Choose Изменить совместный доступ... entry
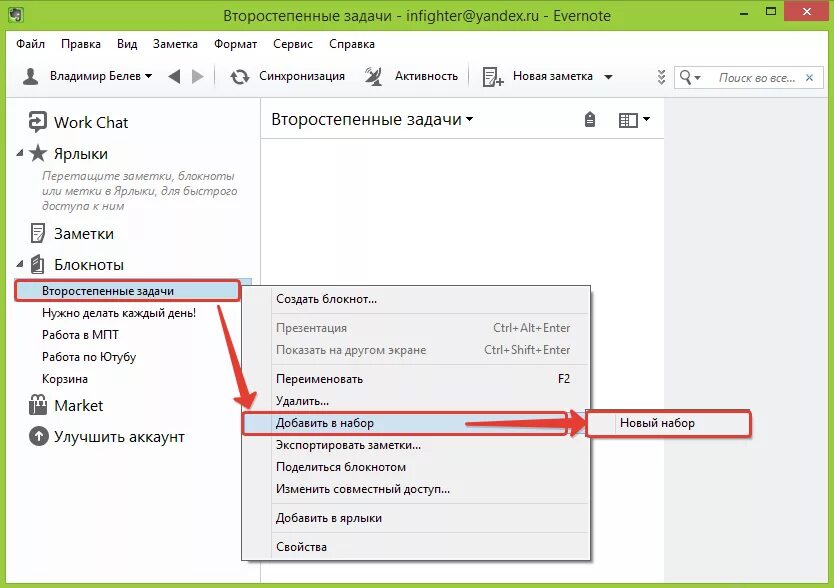The height and width of the screenshot is (588, 834). click(416, 488)
